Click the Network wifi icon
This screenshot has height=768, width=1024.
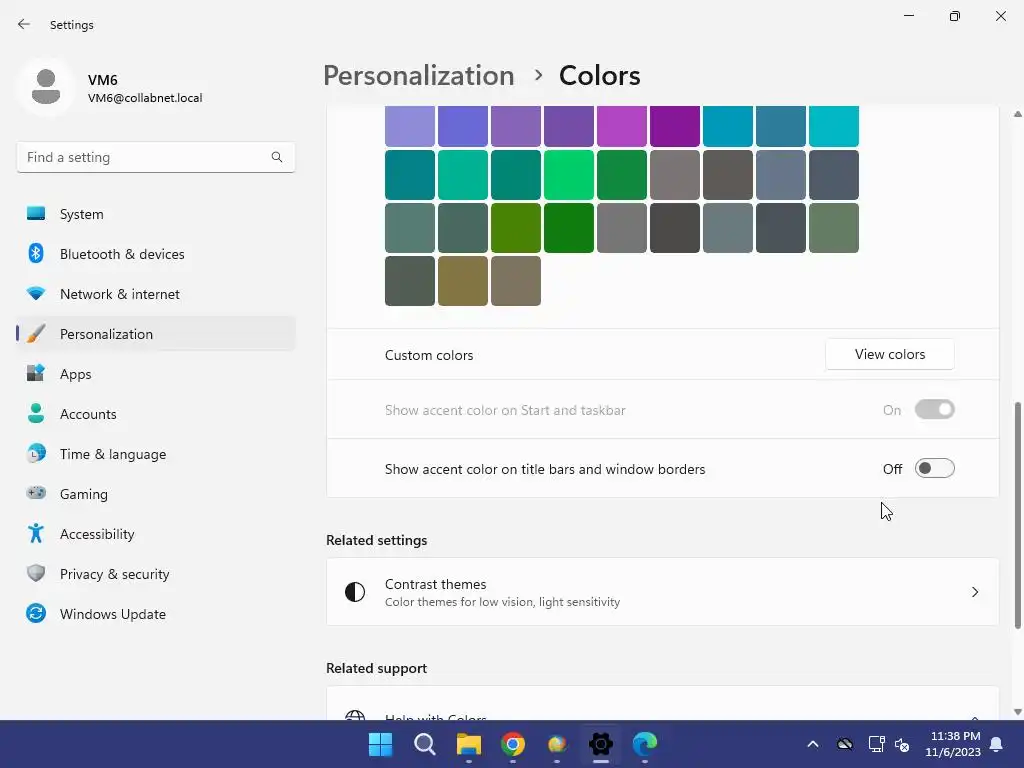pos(36,293)
